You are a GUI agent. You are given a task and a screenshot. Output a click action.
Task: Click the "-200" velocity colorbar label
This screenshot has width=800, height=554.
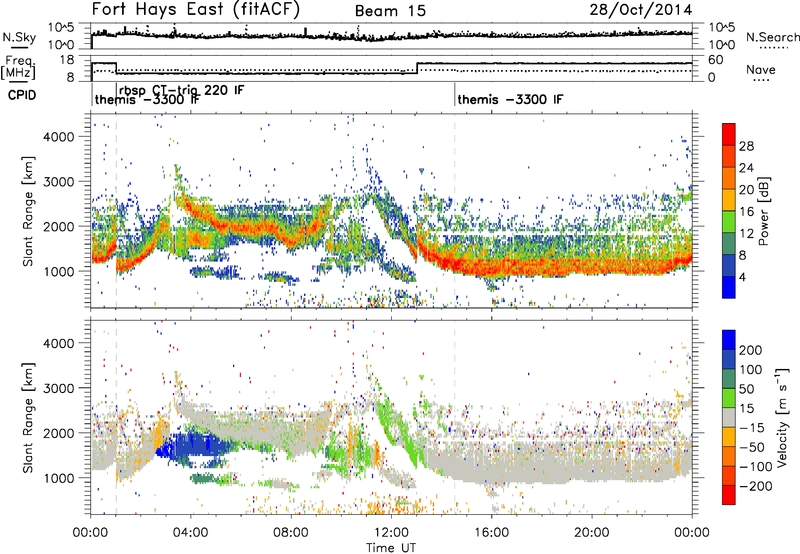pyautogui.click(x=756, y=486)
